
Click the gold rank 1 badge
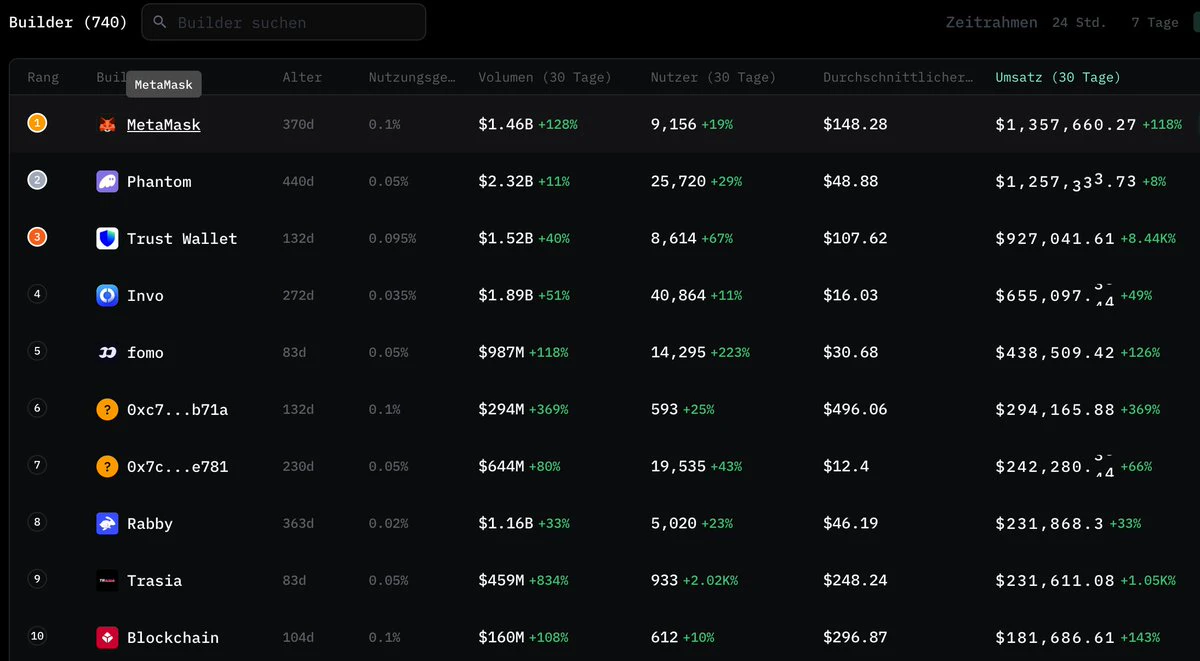point(37,123)
